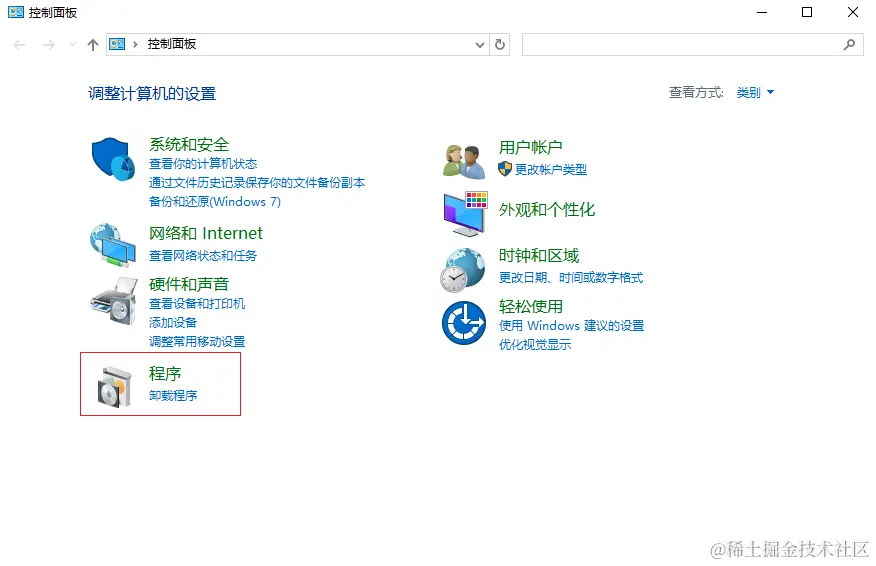Open 用户帐户 category
Screen dimensions: 876x566
click(x=530, y=148)
